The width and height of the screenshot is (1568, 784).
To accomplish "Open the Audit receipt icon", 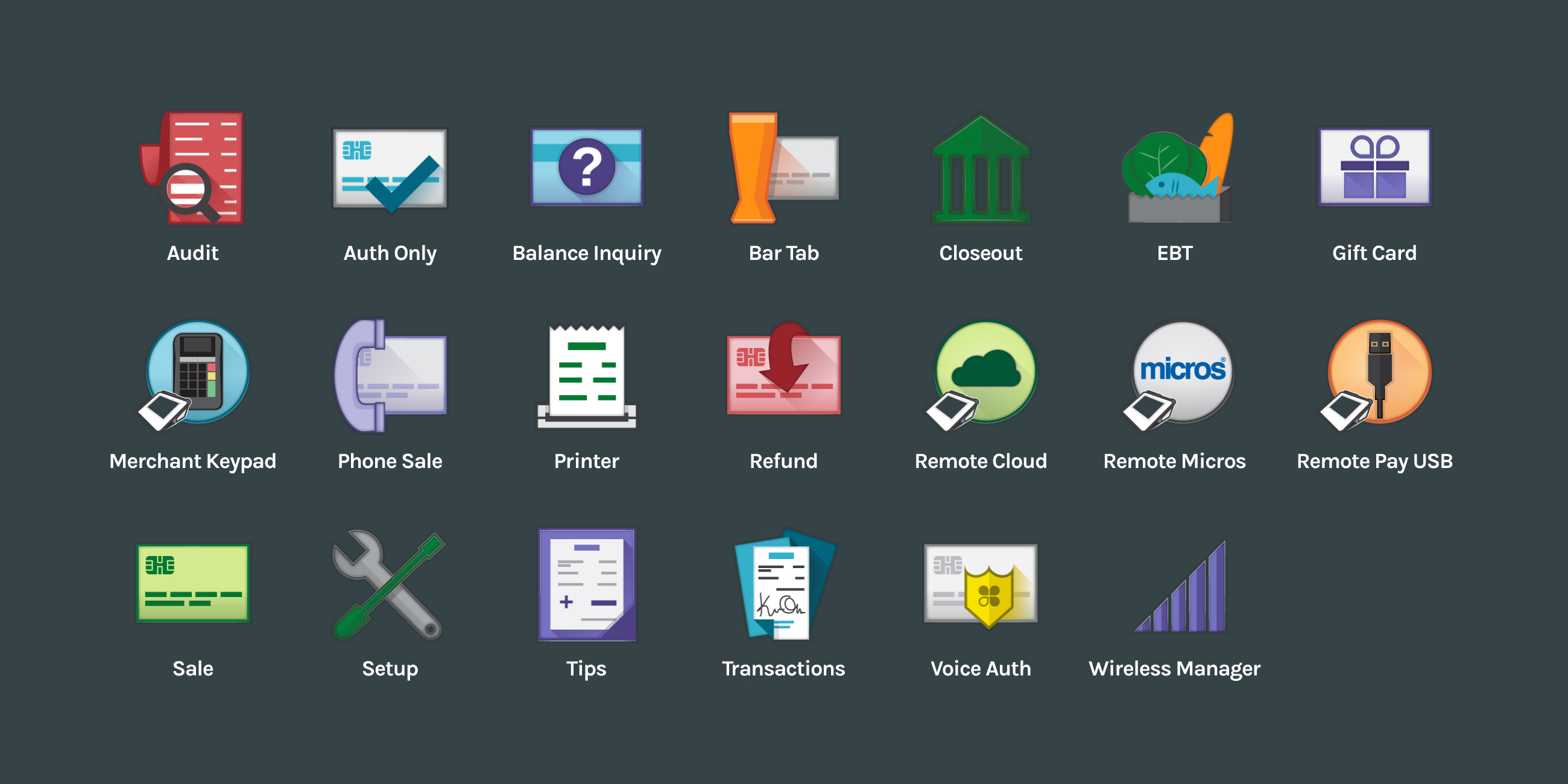I will tap(193, 168).
